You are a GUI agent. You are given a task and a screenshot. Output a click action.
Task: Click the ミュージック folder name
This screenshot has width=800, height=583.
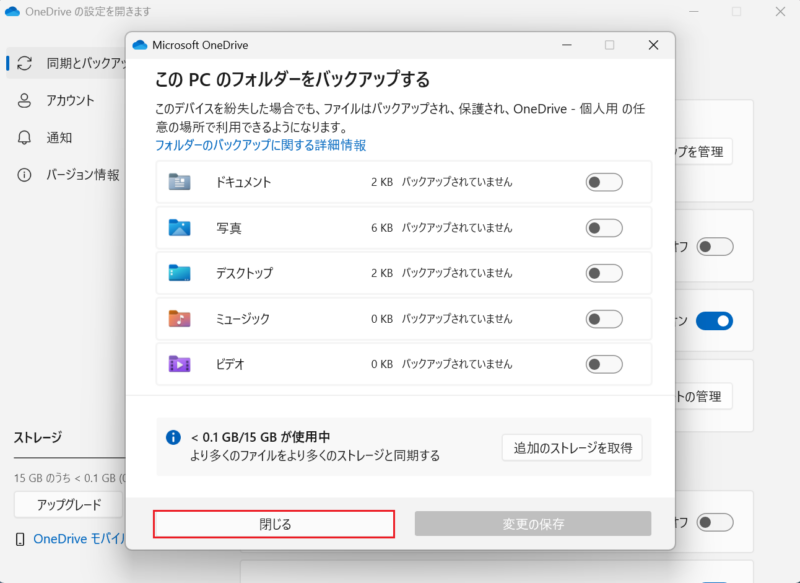243,319
